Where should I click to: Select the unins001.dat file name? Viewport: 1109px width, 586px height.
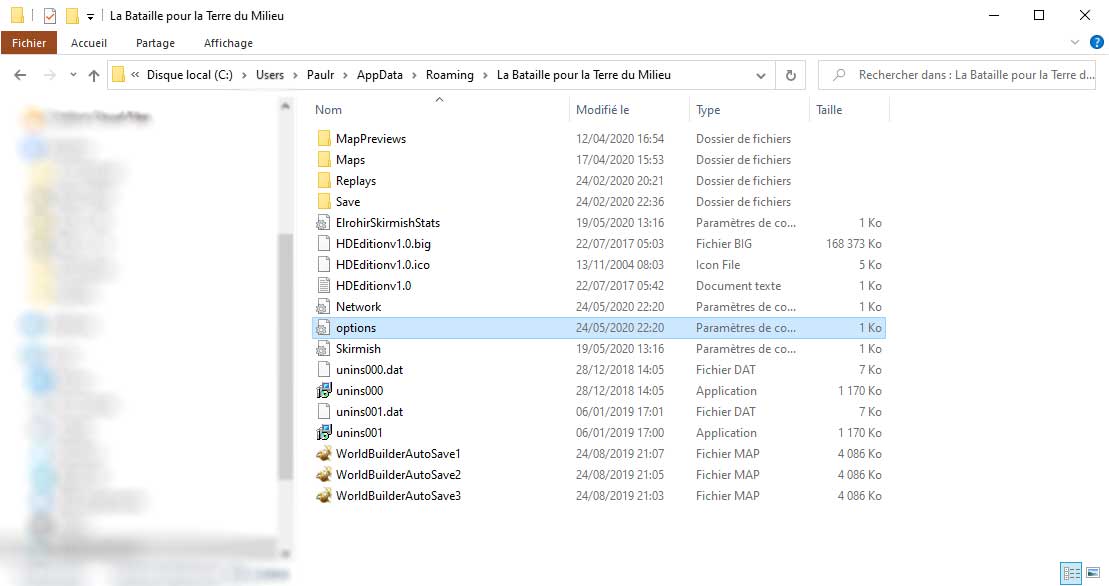(369, 412)
